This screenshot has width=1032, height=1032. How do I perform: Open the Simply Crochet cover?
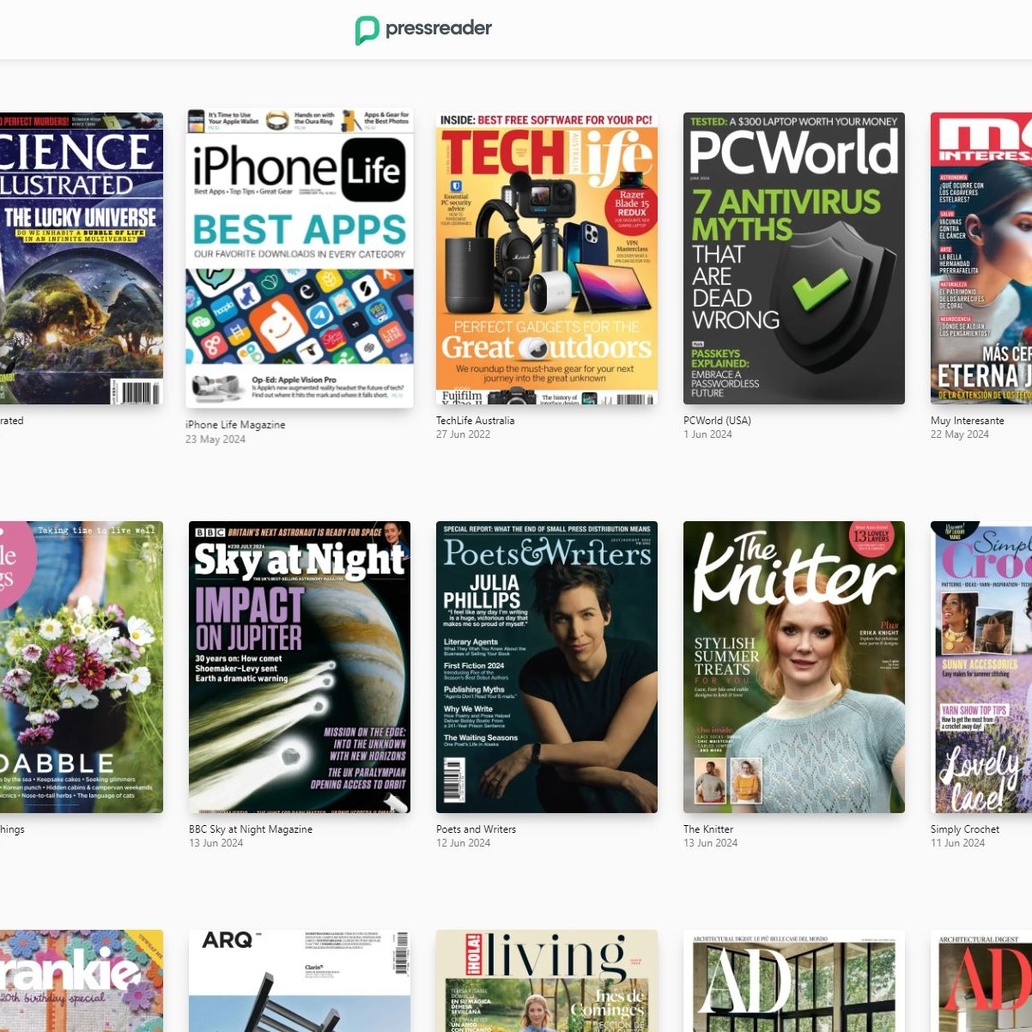point(981,667)
